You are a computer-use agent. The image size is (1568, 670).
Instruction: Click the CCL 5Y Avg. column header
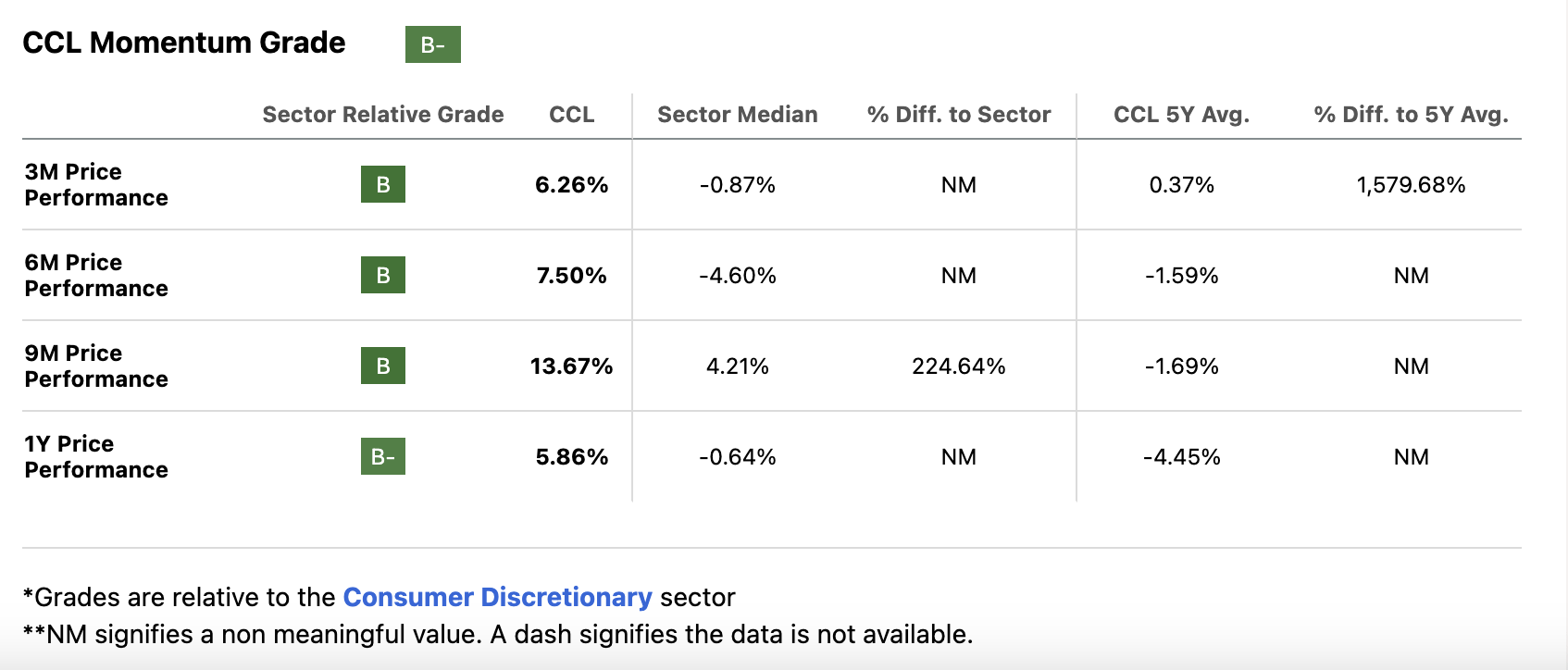(x=1181, y=115)
